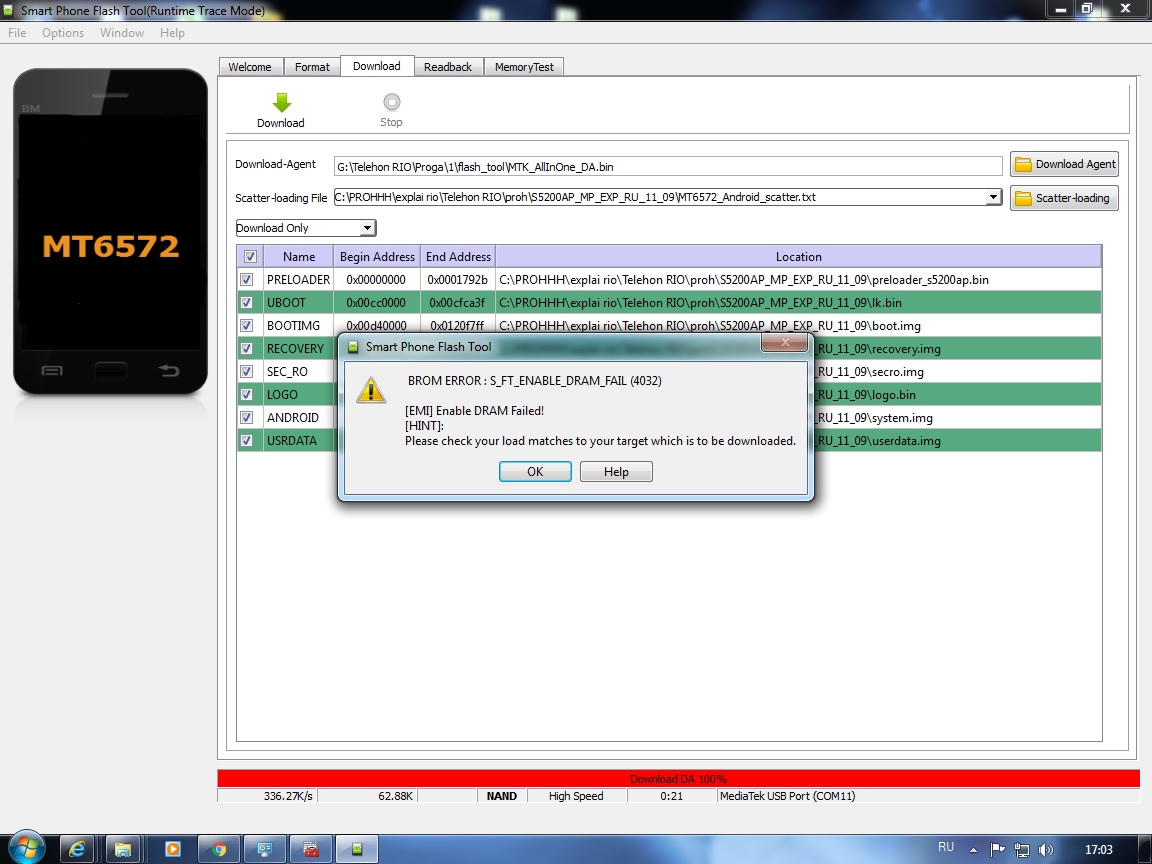The height and width of the screenshot is (864, 1152).
Task: Uncheck the UBOOT partition checkbox
Action: click(247, 303)
